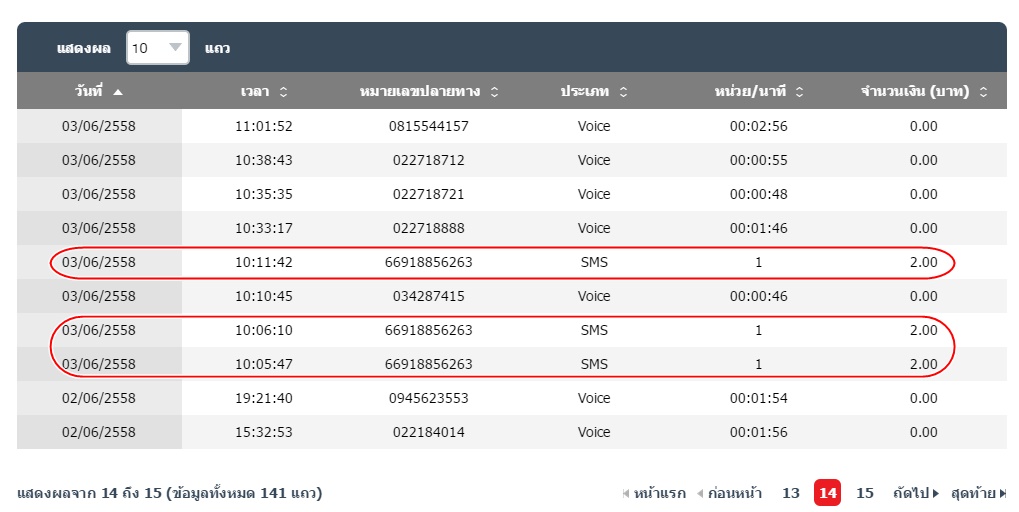Go to ก่อนหน้า previous page
Viewport: 1019px width, 512px height.
click(x=730, y=493)
